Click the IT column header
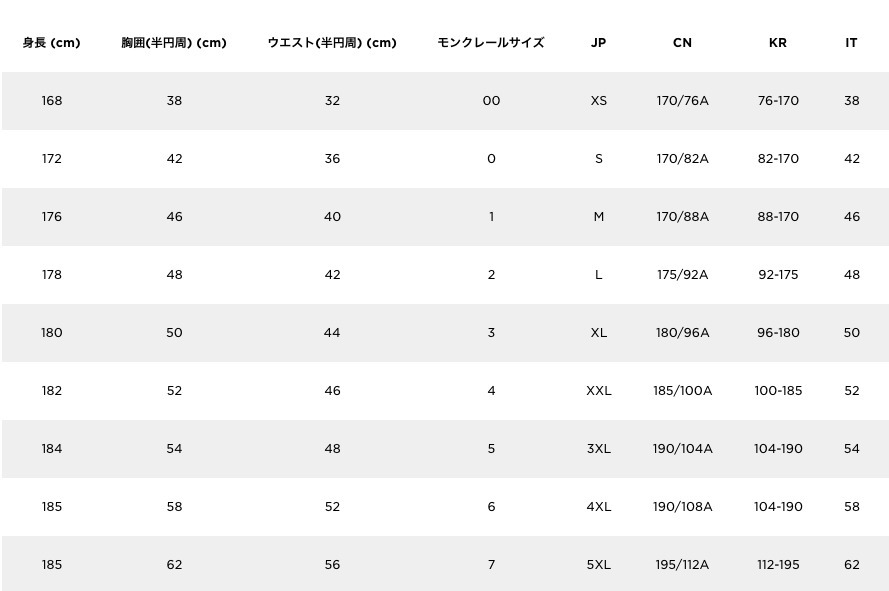The height and width of the screenshot is (591, 889). [x=852, y=43]
